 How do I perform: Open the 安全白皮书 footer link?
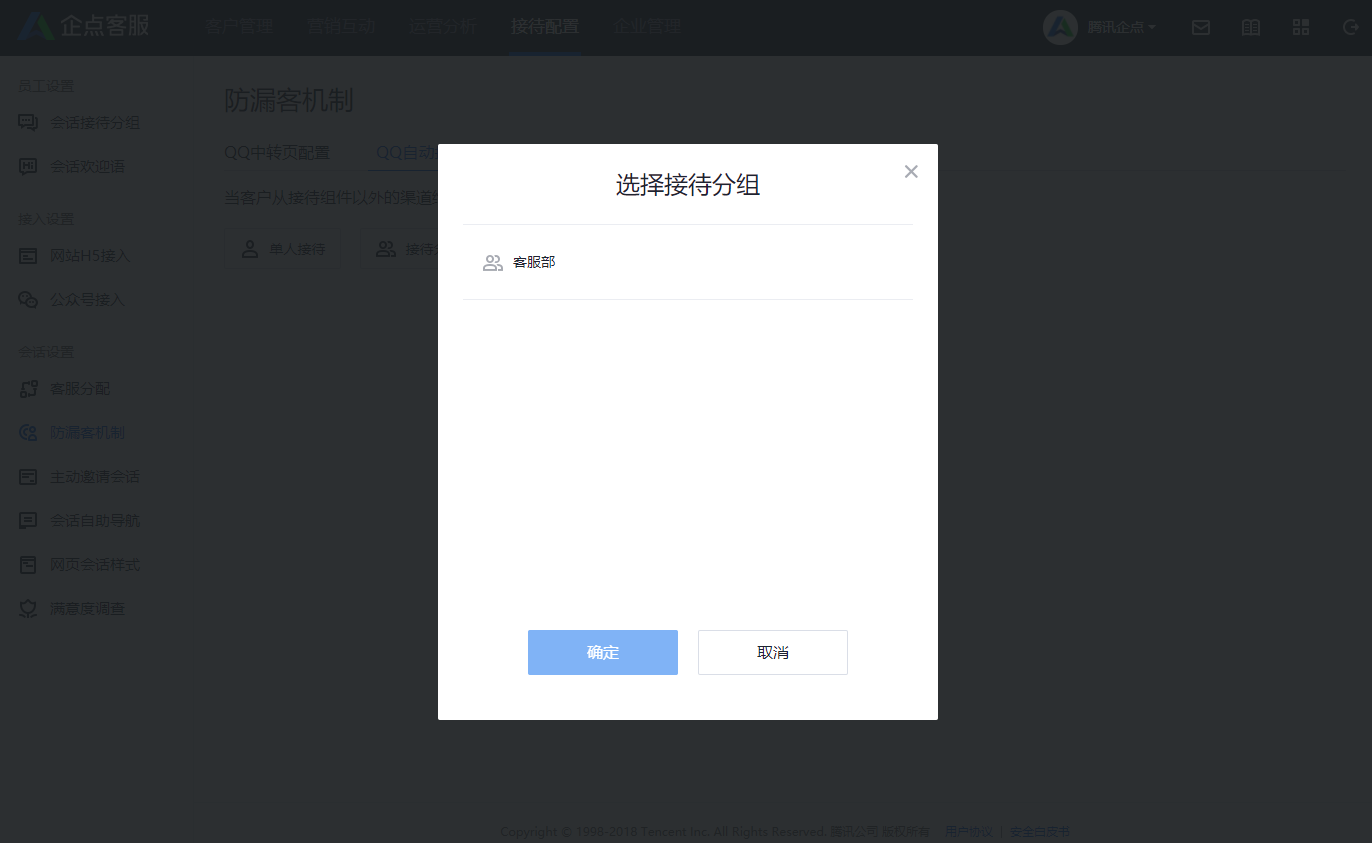click(x=1040, y=832)
